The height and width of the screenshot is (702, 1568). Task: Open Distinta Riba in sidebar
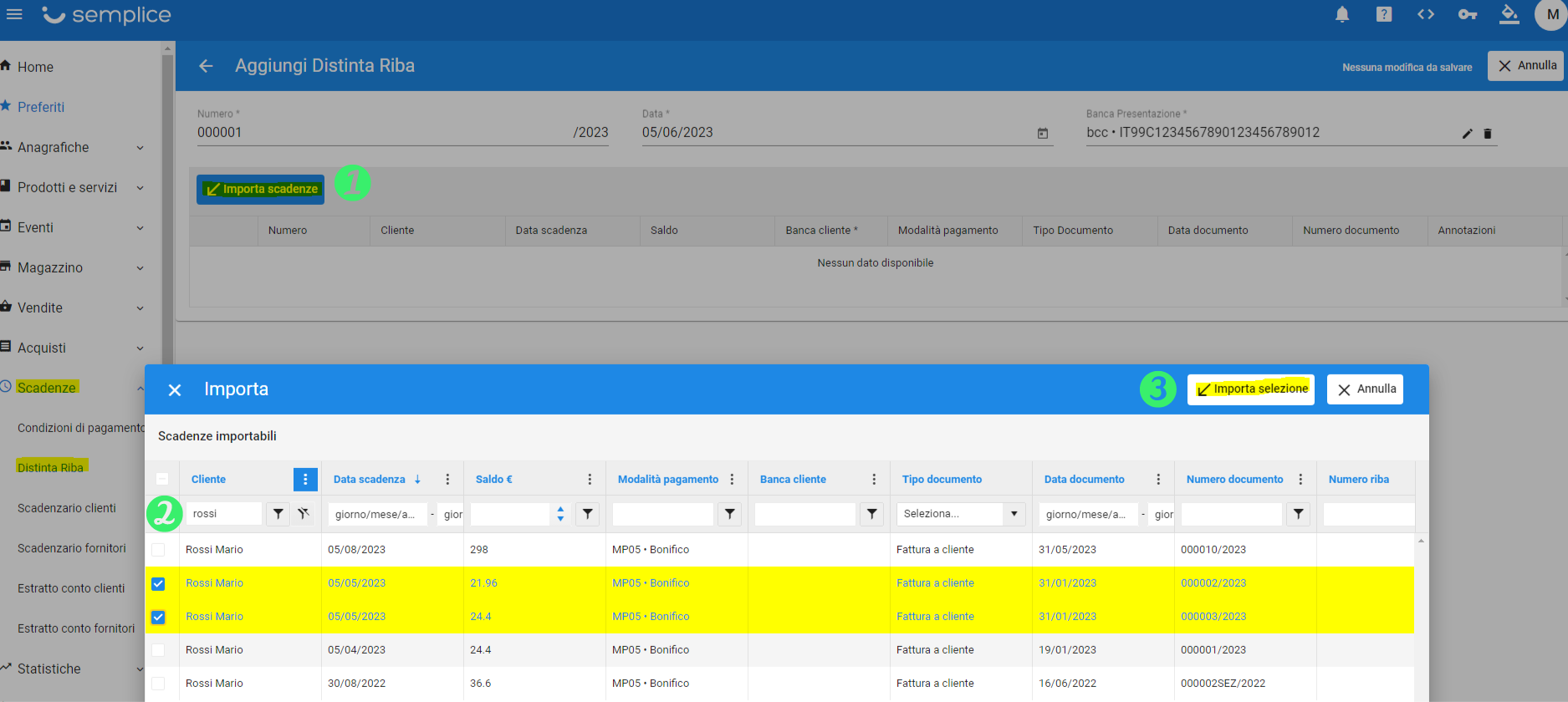[50, 468]
